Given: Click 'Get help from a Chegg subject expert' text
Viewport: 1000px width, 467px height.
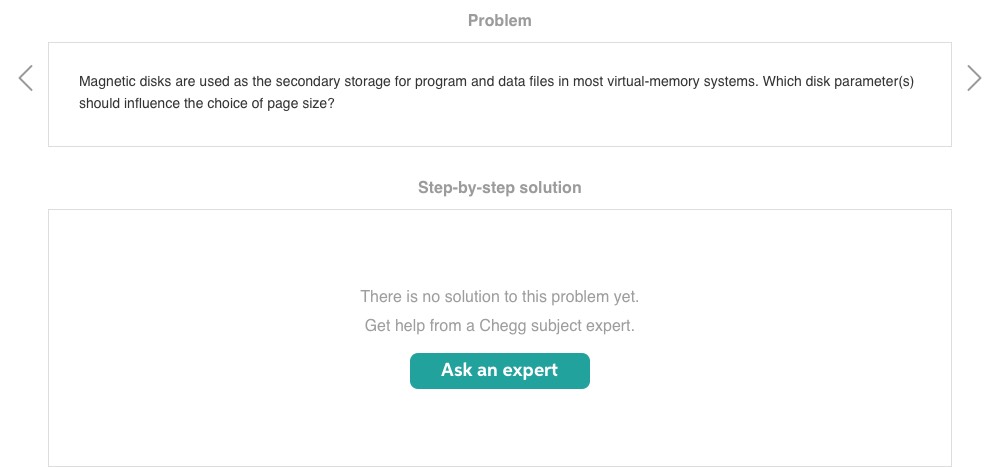Looking at the screenshot, I should (500, 325).
